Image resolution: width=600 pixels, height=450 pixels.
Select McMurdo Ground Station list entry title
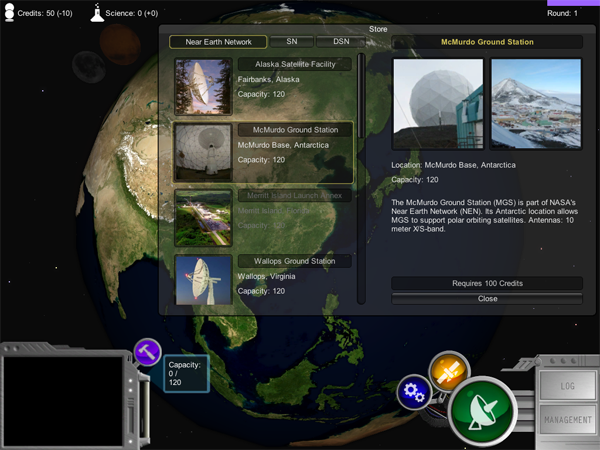(295, 130)
